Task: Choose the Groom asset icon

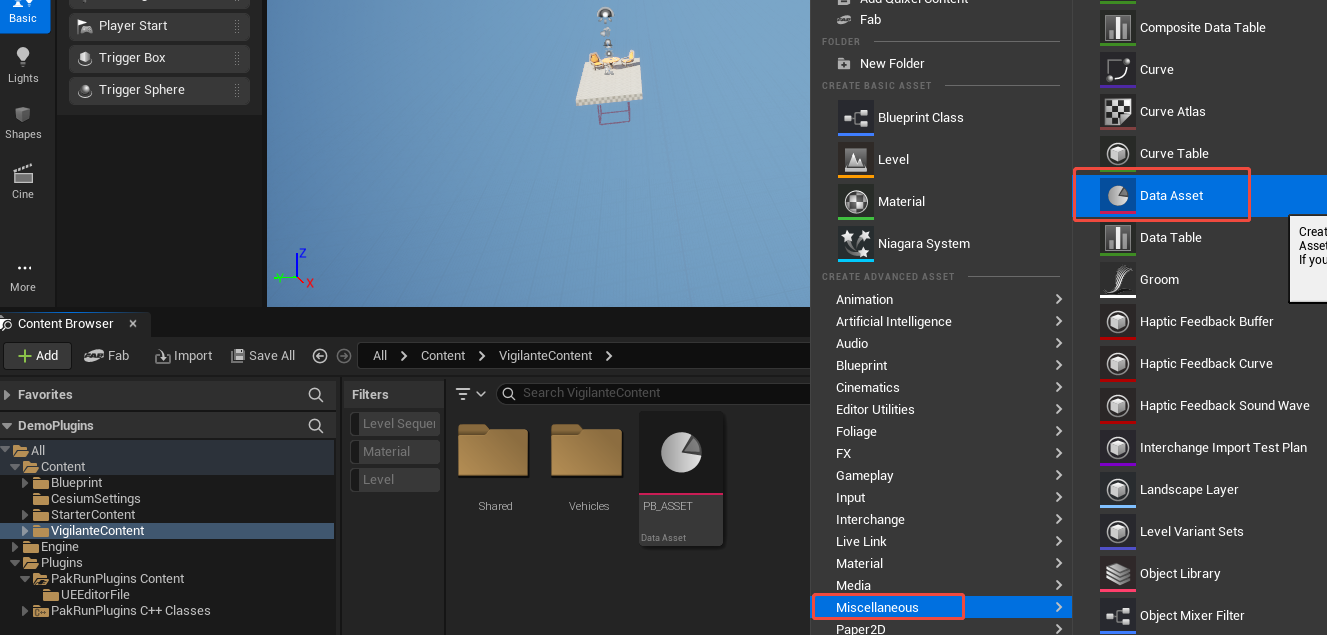Action: (x=1117, y=280)
